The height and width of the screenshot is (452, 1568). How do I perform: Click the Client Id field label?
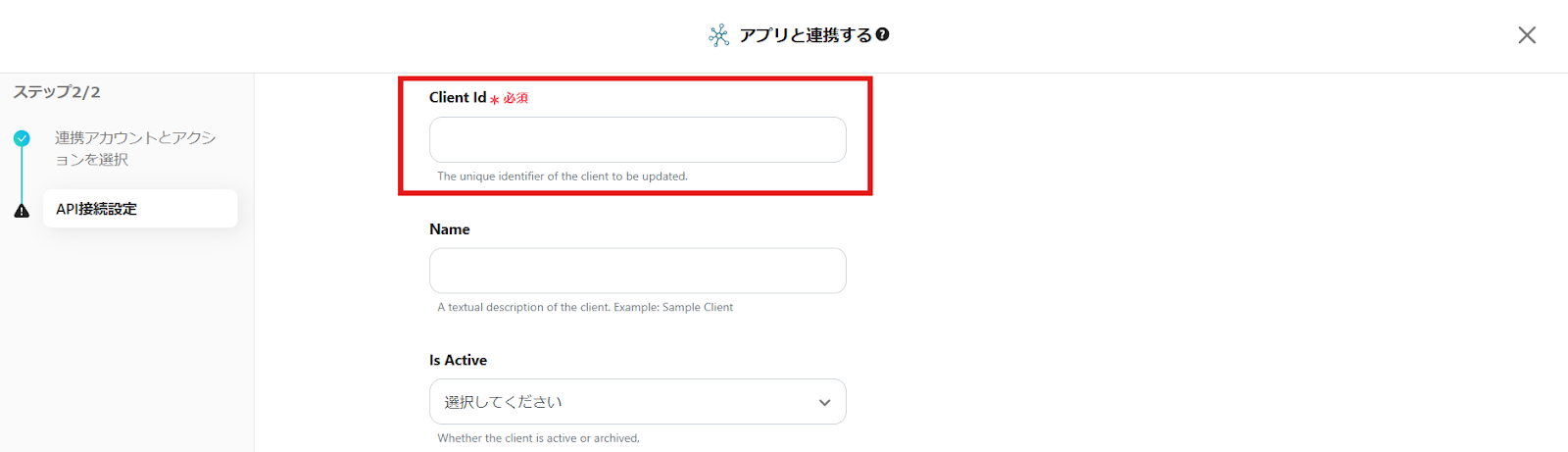tap(458, 97)
